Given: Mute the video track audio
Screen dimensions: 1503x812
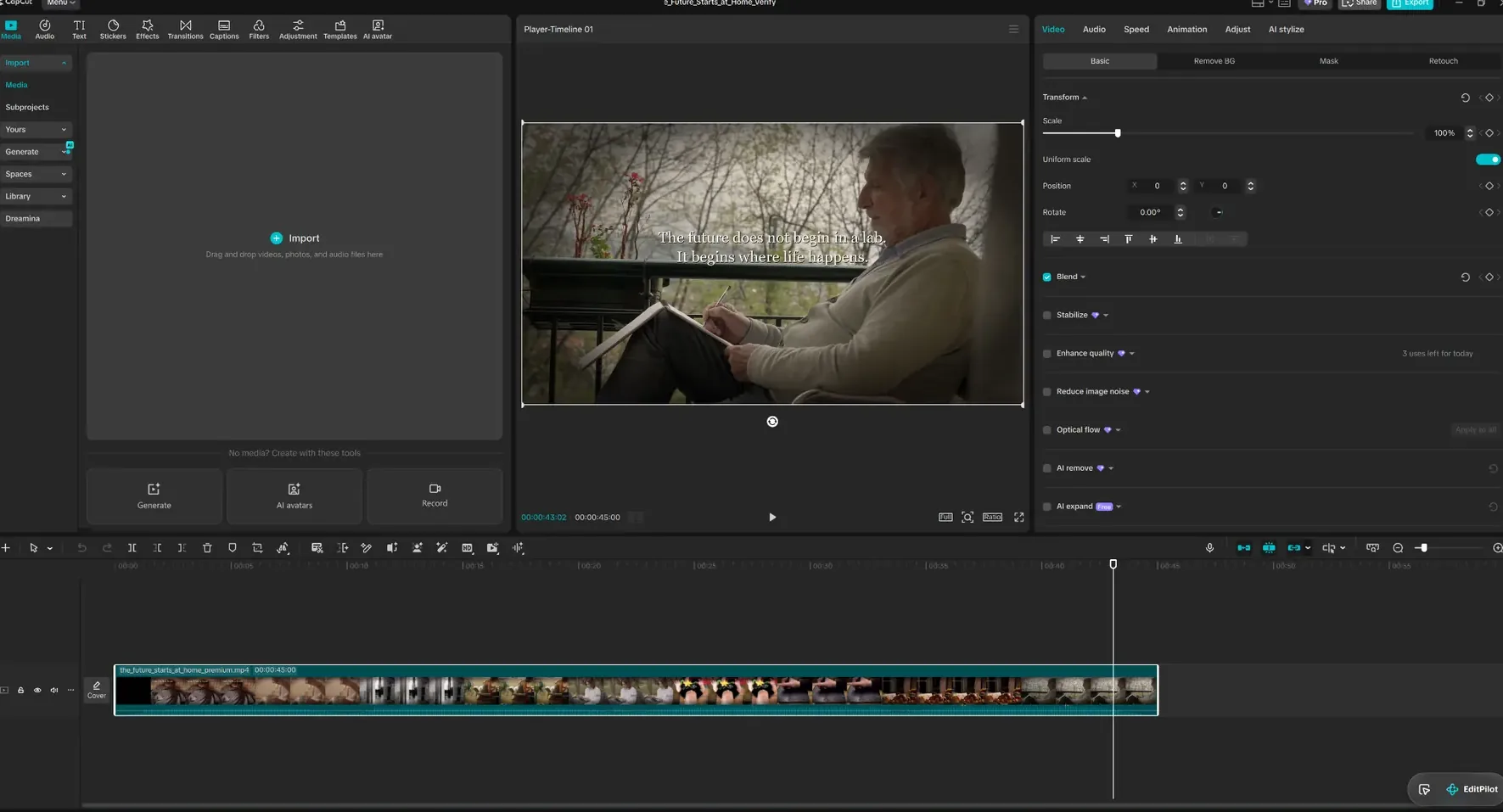Looking at the screenshot, I should [53, 690].
